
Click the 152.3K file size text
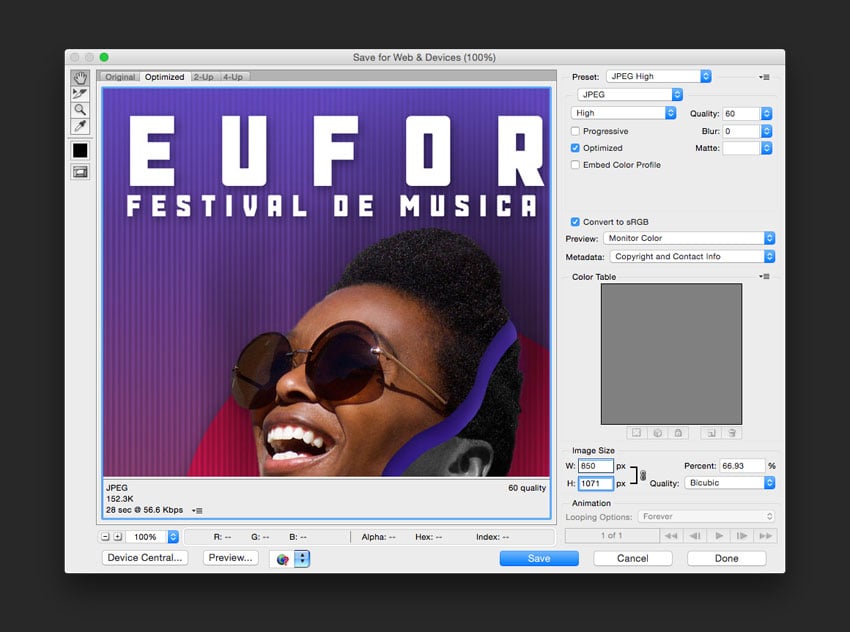tap(119, 499)
